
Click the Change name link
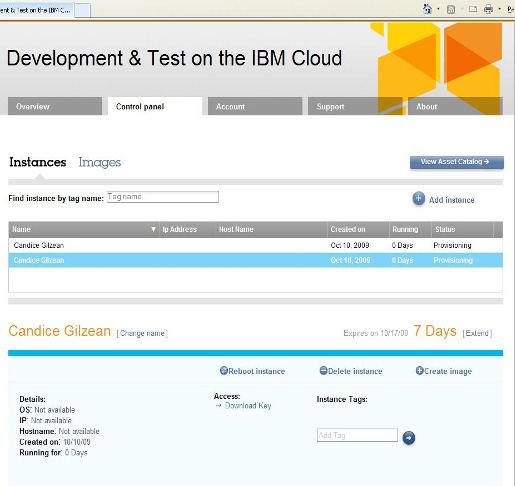click(142, 333)
